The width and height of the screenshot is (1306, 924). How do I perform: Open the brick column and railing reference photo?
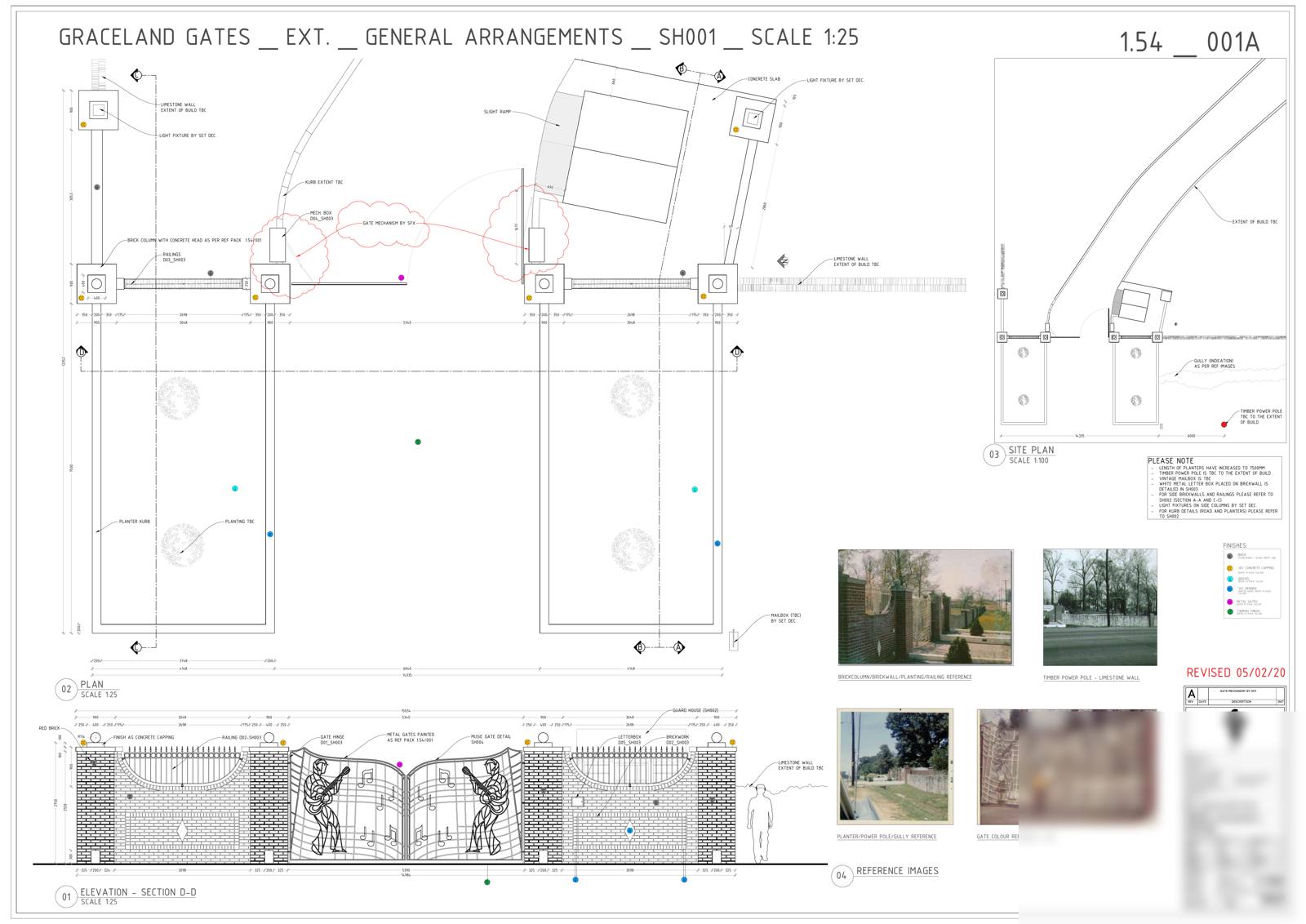[x=925, y=607]
